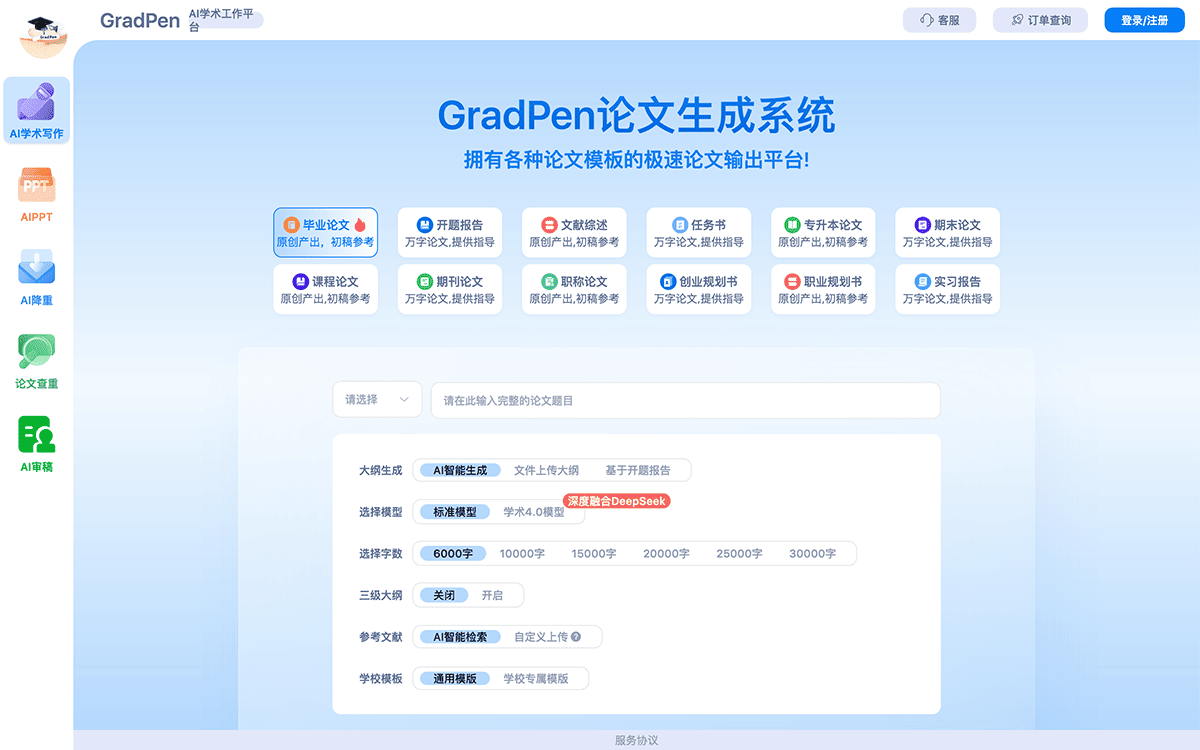This screenshot has width=1200, height=750.
Task: Click the 文献综述 card icon
Action: 548,224
